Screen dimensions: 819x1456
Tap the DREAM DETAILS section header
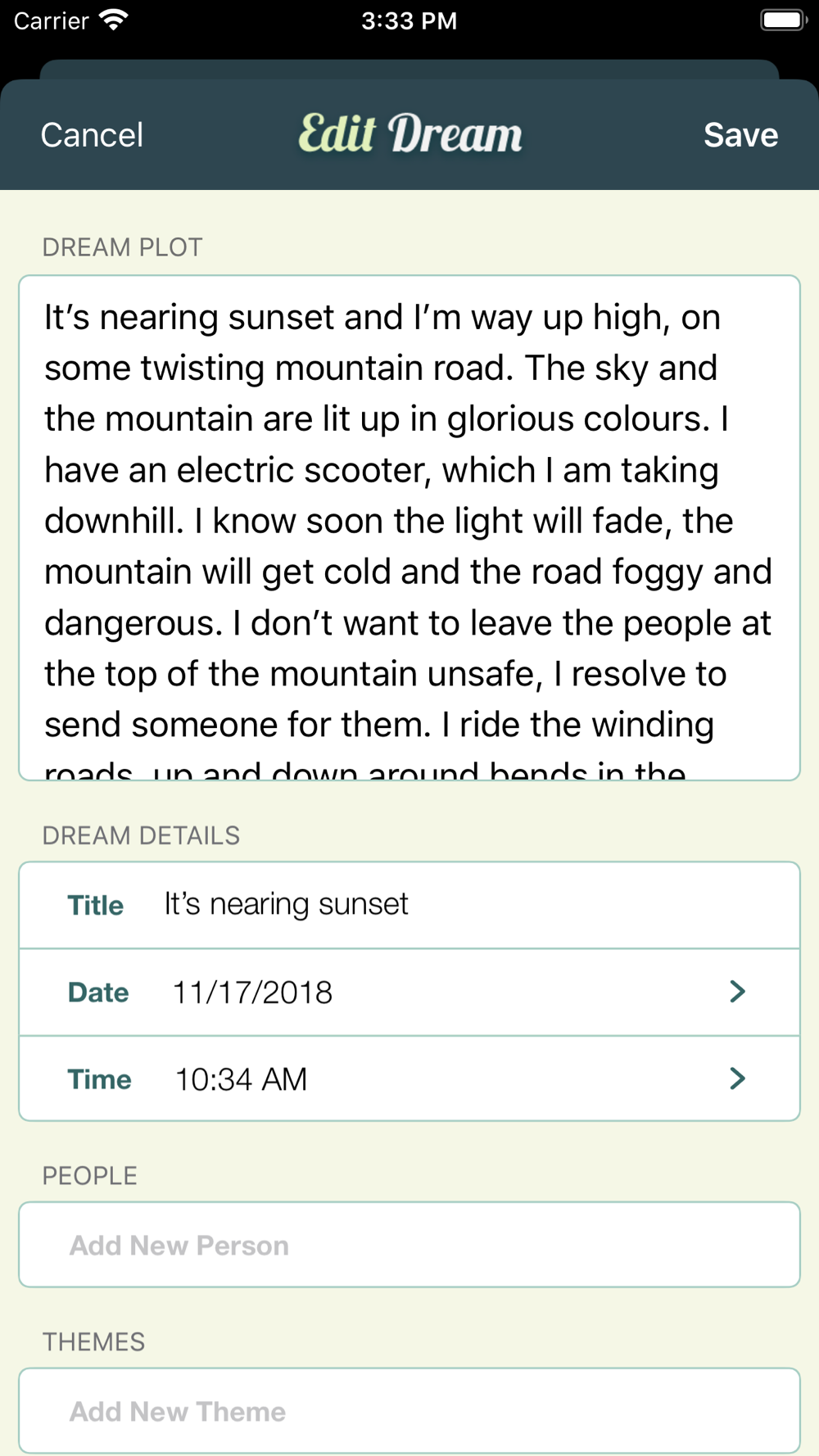click(141, 835)
